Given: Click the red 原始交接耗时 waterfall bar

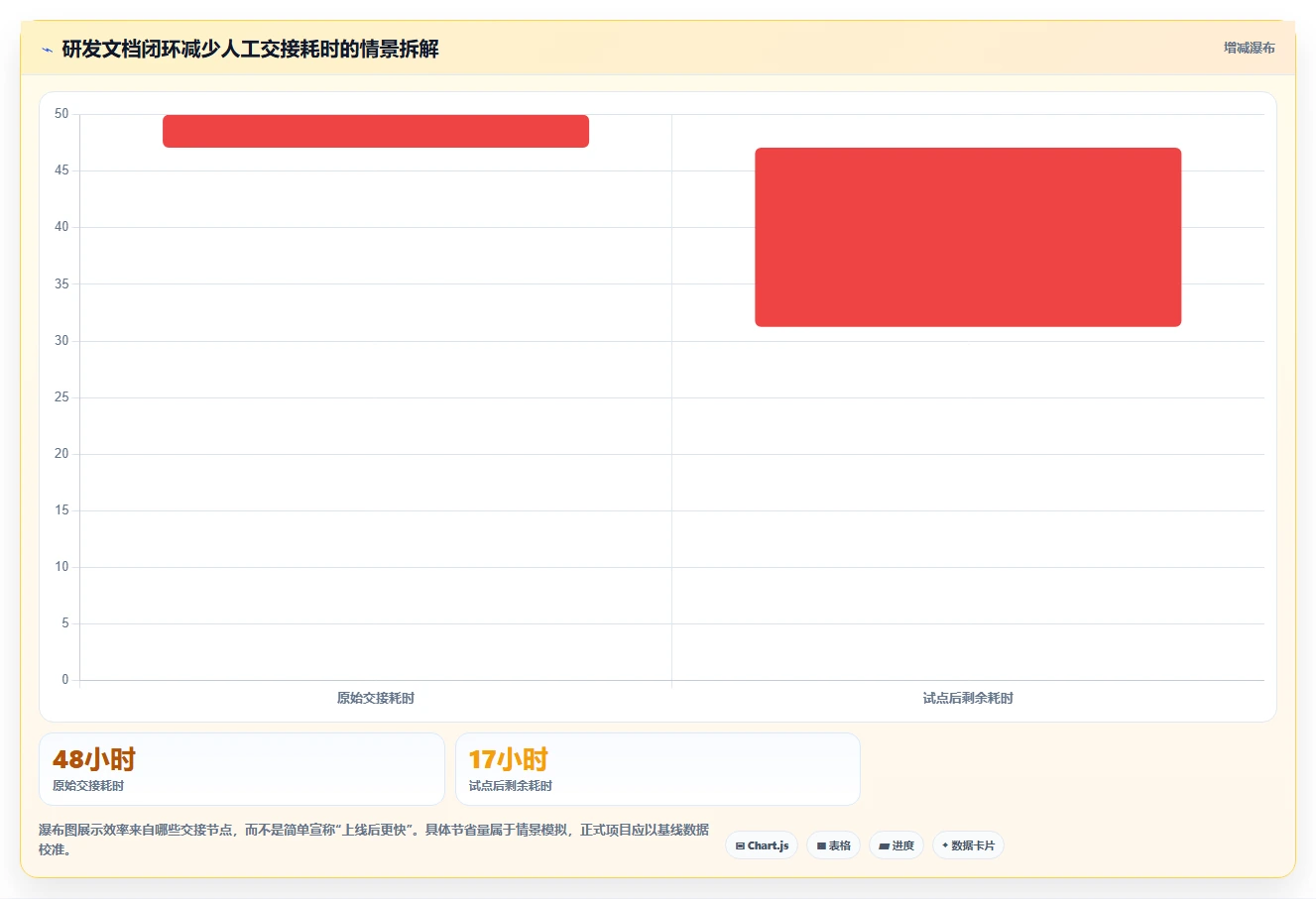Looking at the screenshot, I should coord(376,131).
